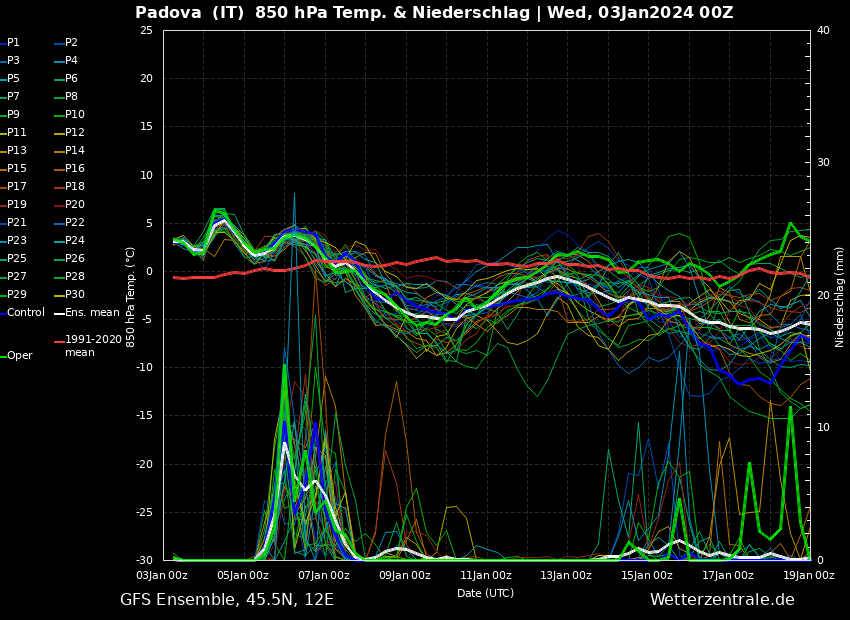Select the "09Jan 00z" date label

(404, 576)
